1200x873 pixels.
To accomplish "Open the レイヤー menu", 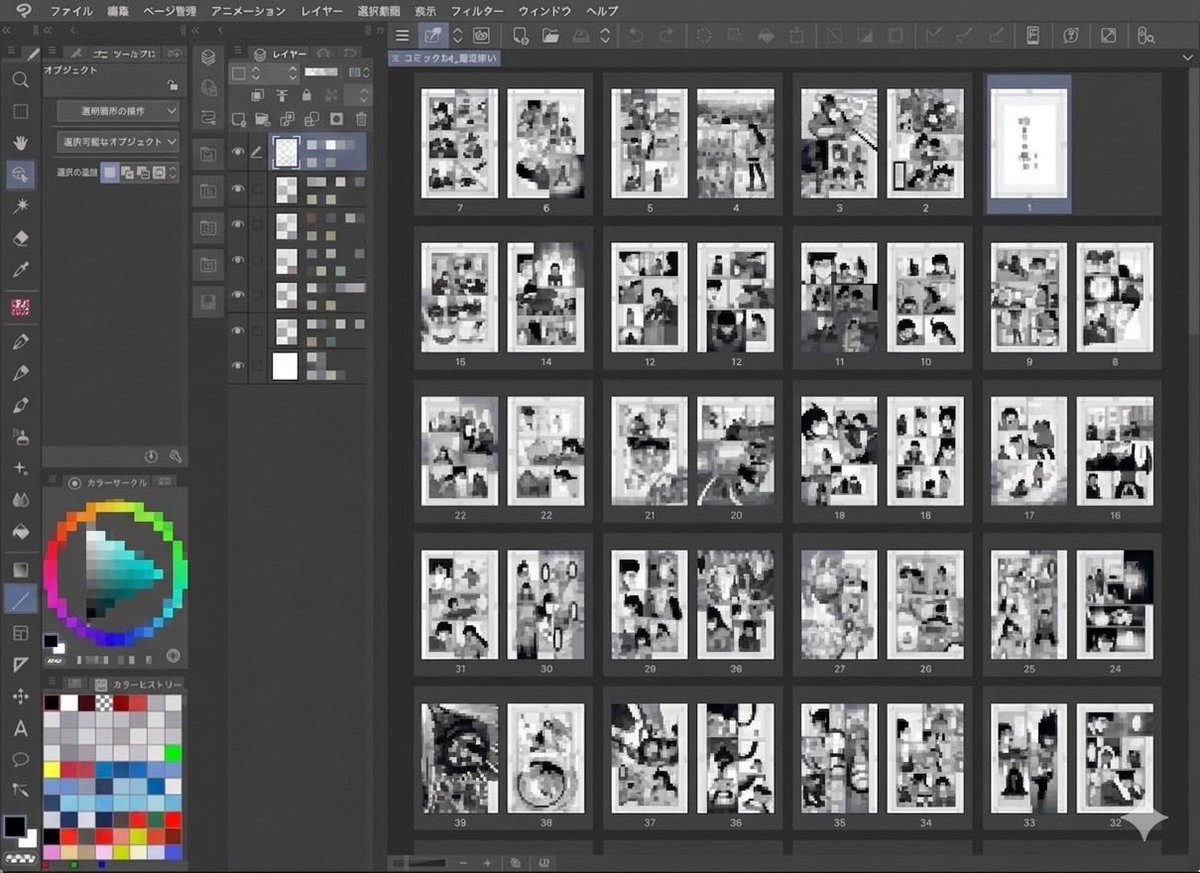I will coord(322,11).
